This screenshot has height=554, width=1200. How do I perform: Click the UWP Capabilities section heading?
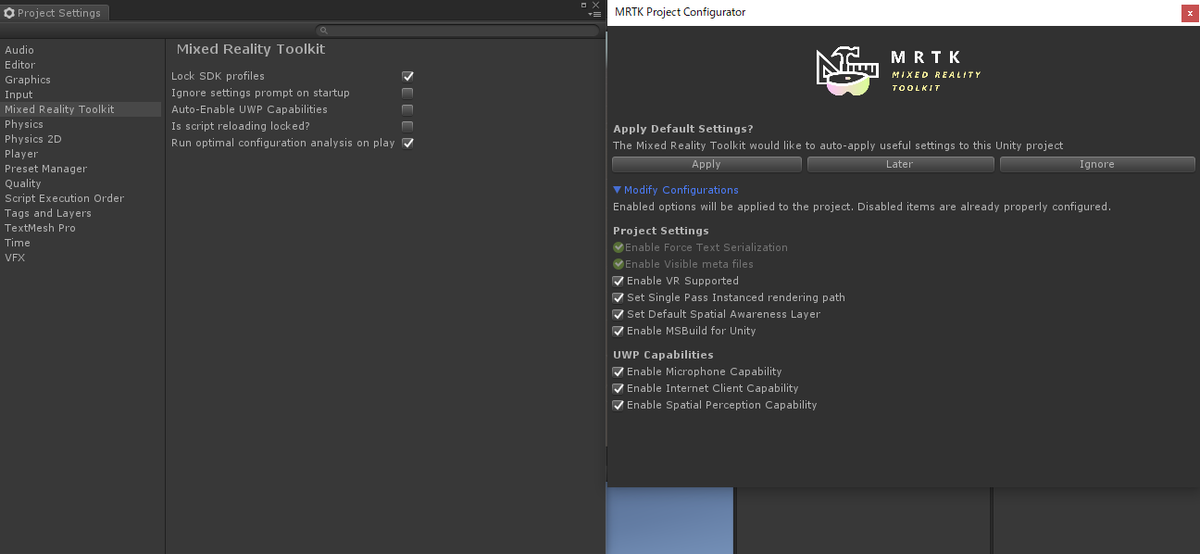tap(663, 355)
